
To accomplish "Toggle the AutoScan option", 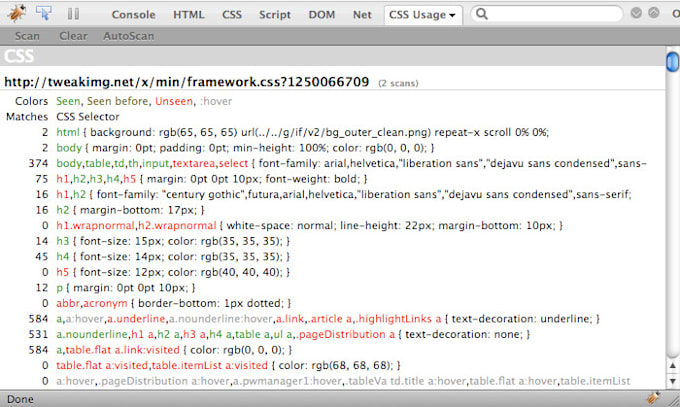I will [x=129, y=35].
